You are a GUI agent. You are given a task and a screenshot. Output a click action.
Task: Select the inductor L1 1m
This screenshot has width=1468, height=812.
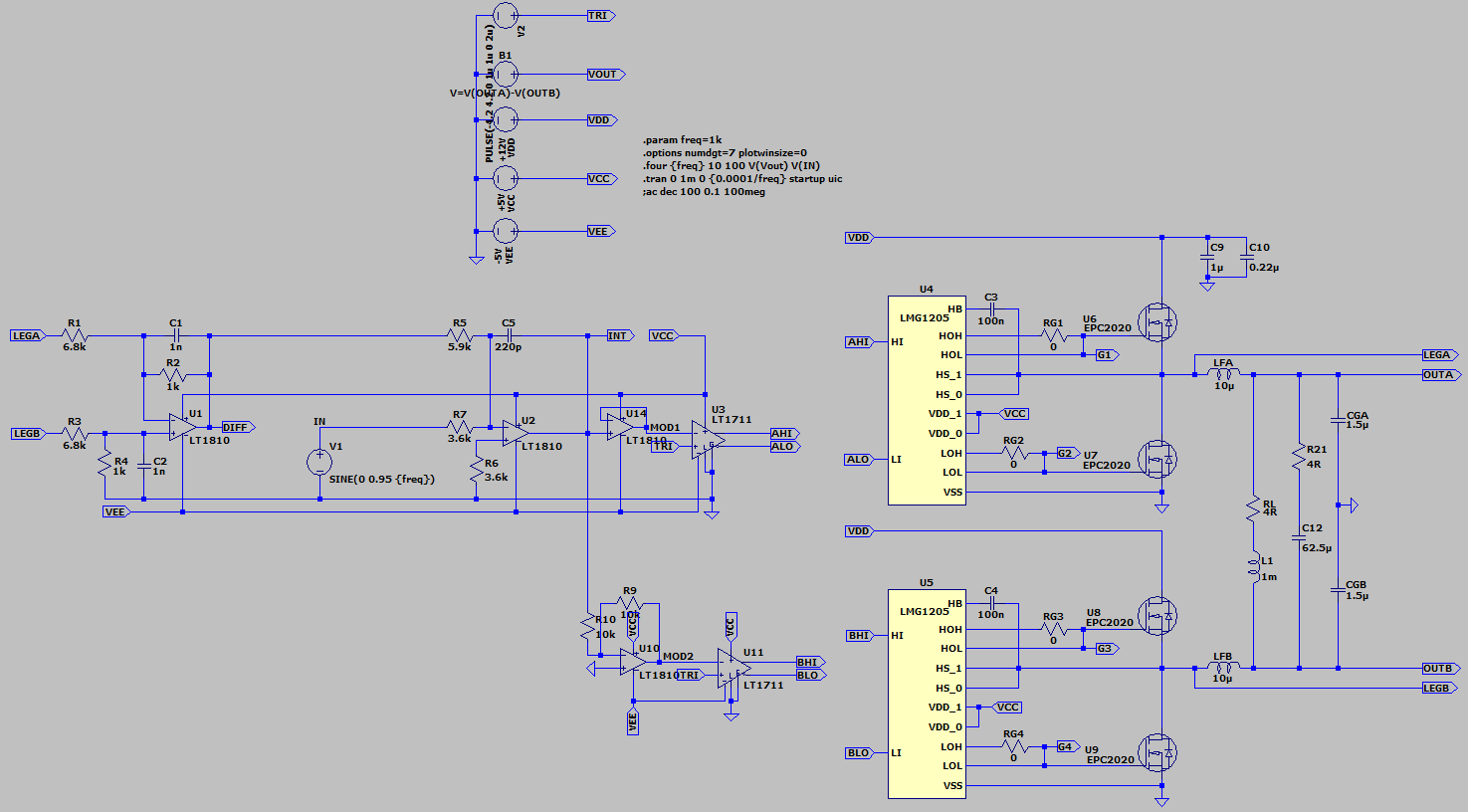(x=1256, y=569)
